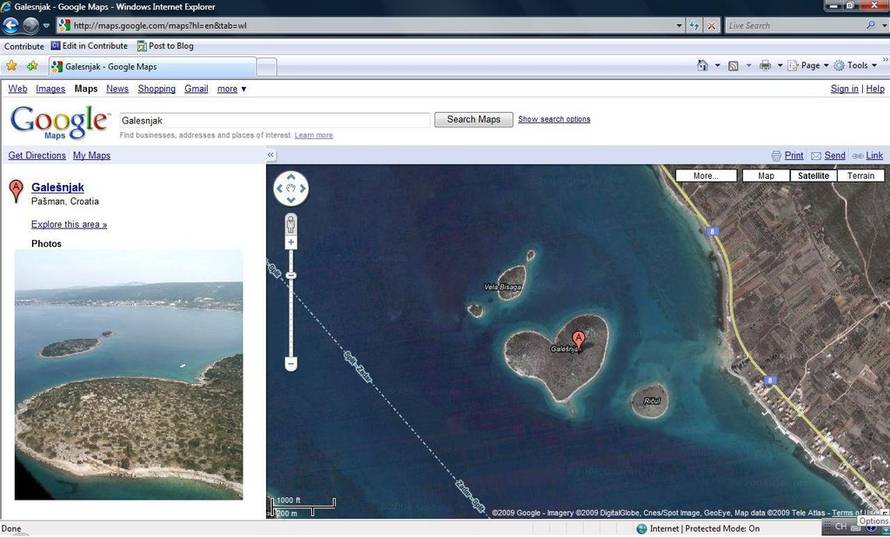890x537 pixels.
Task: Open a new blank browser tab
Action: [267, 67]
